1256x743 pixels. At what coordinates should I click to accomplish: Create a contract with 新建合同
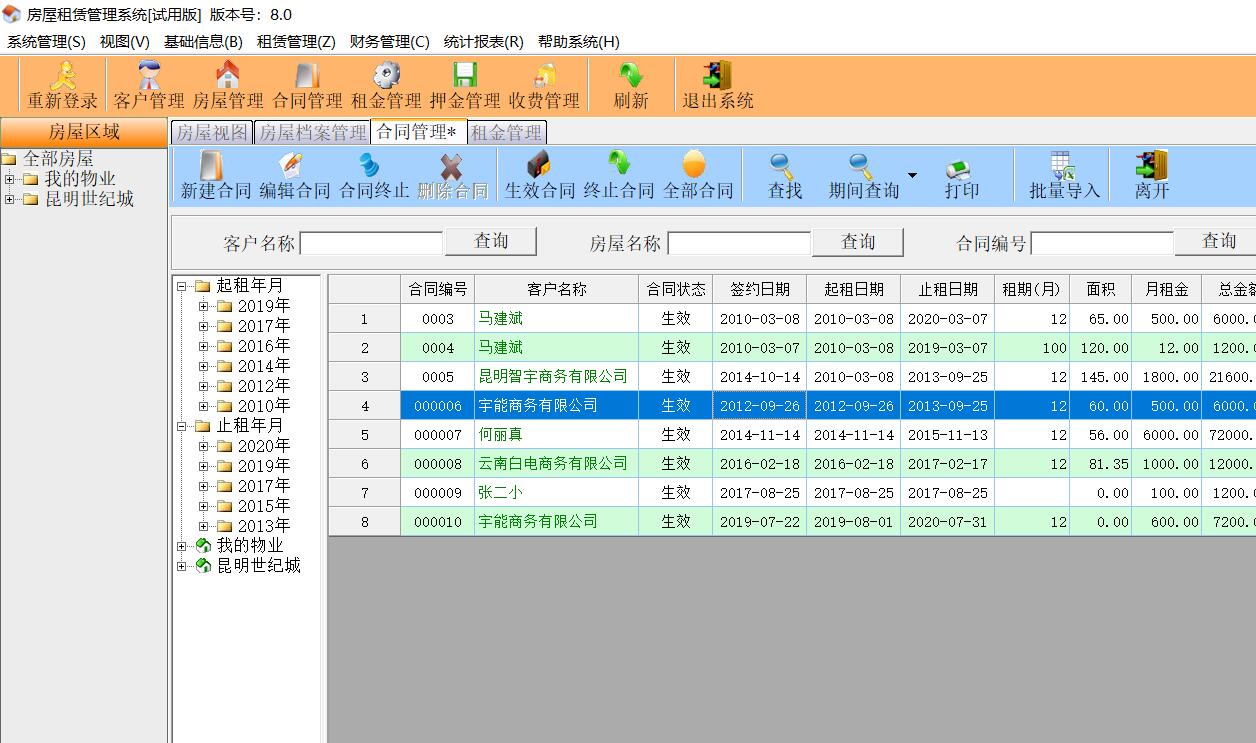[215, 175]
